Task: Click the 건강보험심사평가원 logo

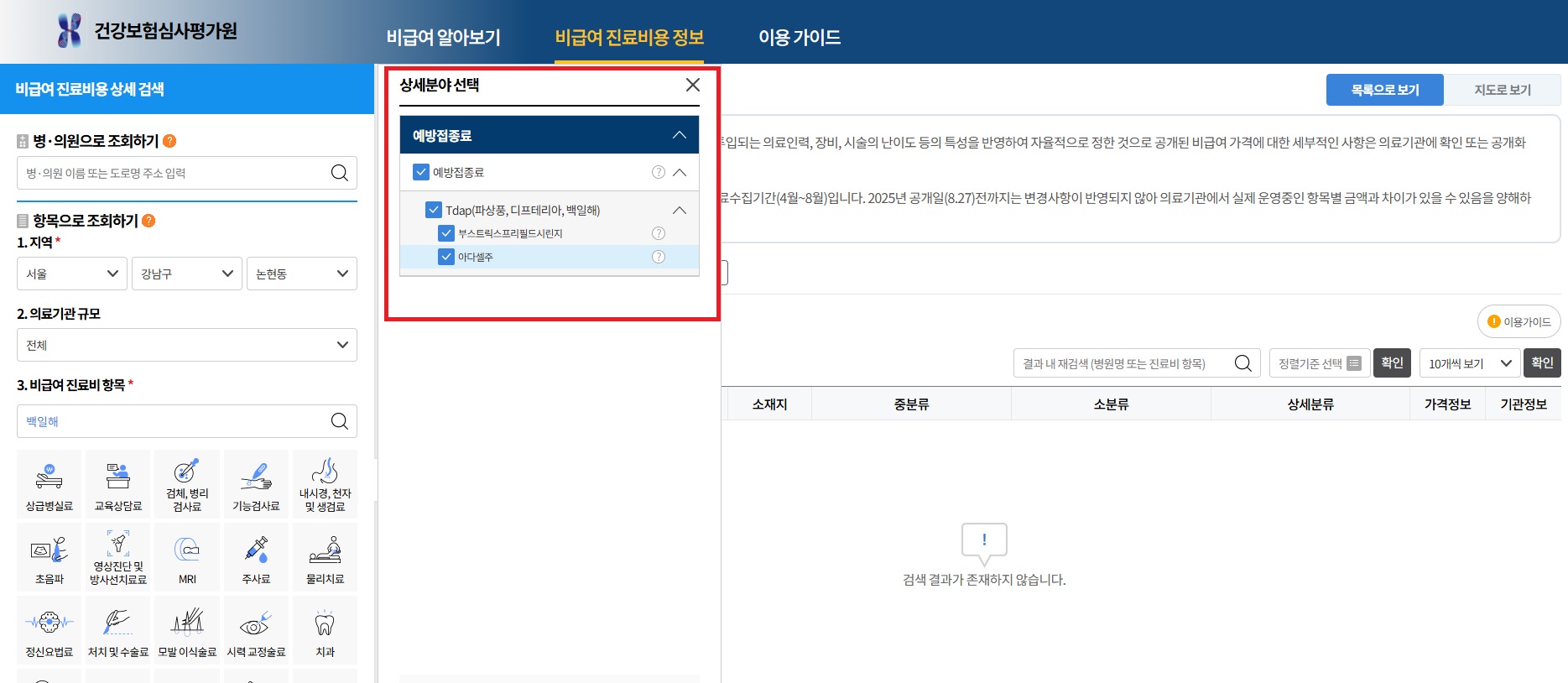Action: tap(148, 31)
